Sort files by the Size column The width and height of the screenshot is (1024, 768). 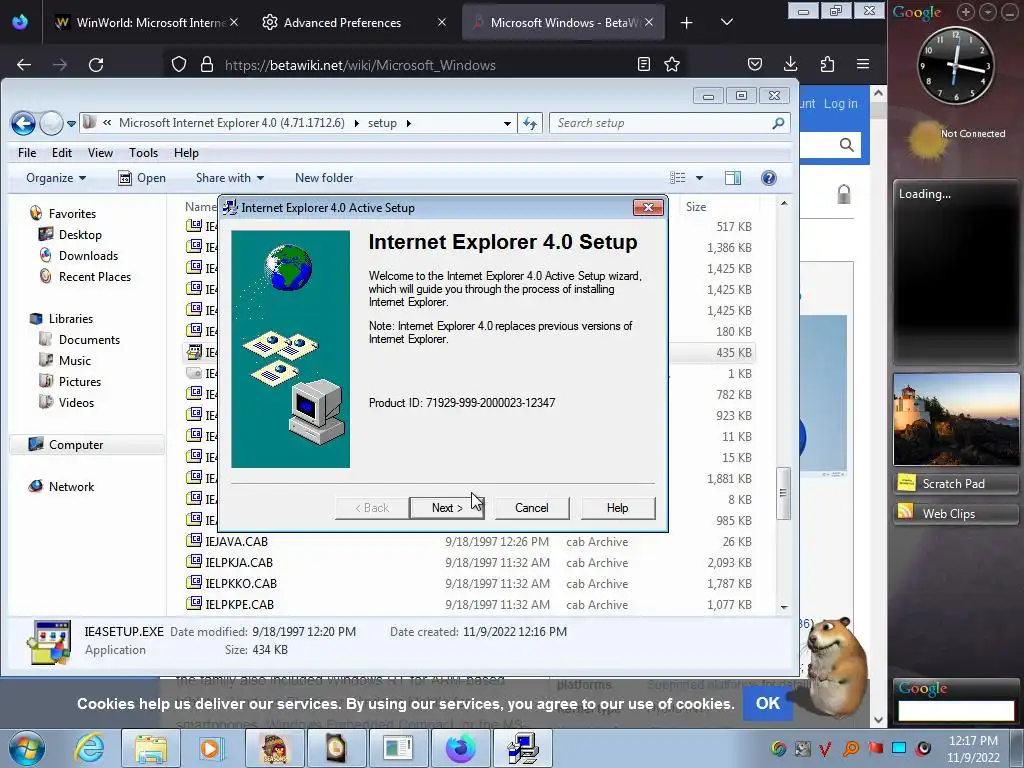click(696, 206)
